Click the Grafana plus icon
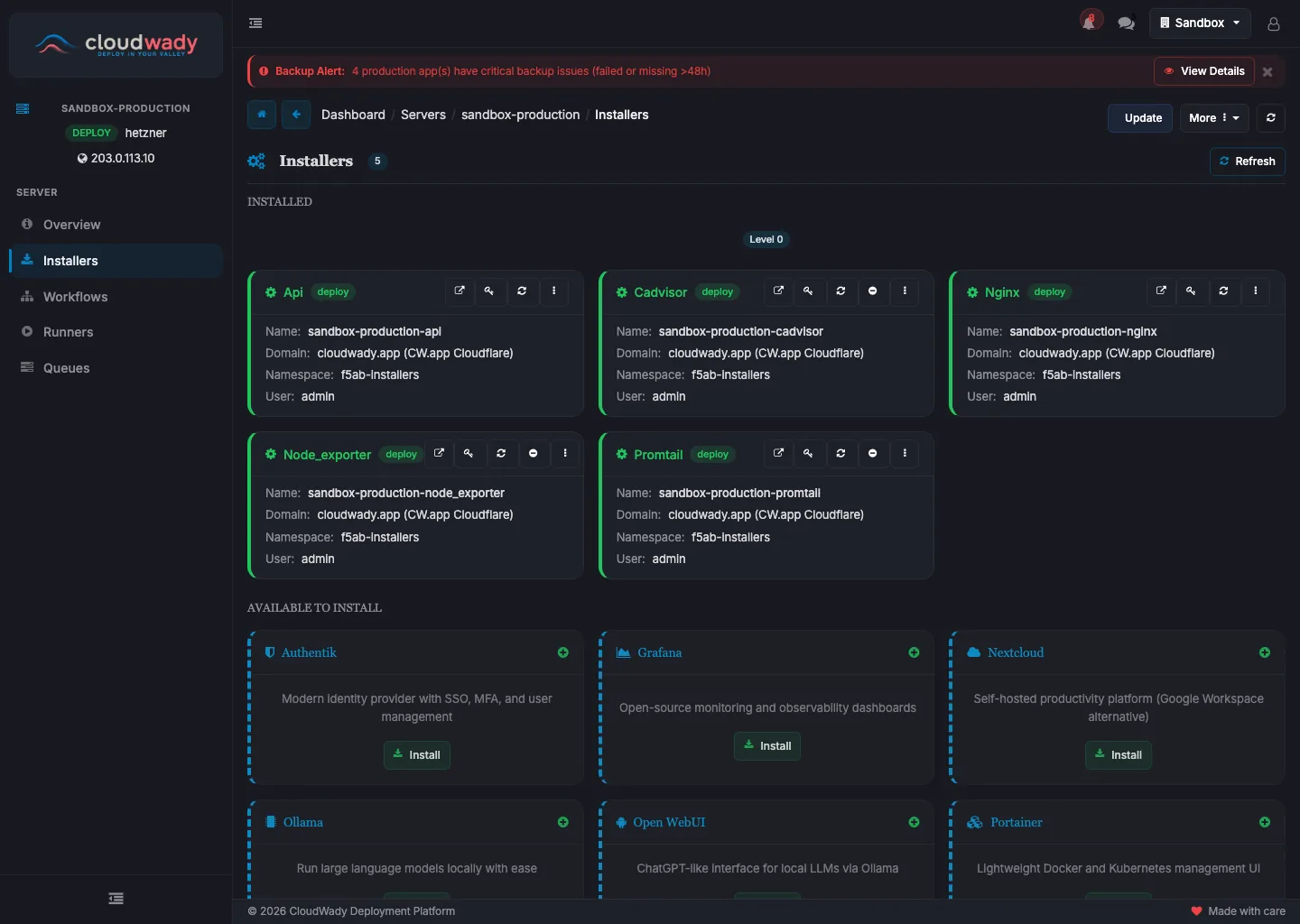The image size is (1300, 924). tap(915, 652)
